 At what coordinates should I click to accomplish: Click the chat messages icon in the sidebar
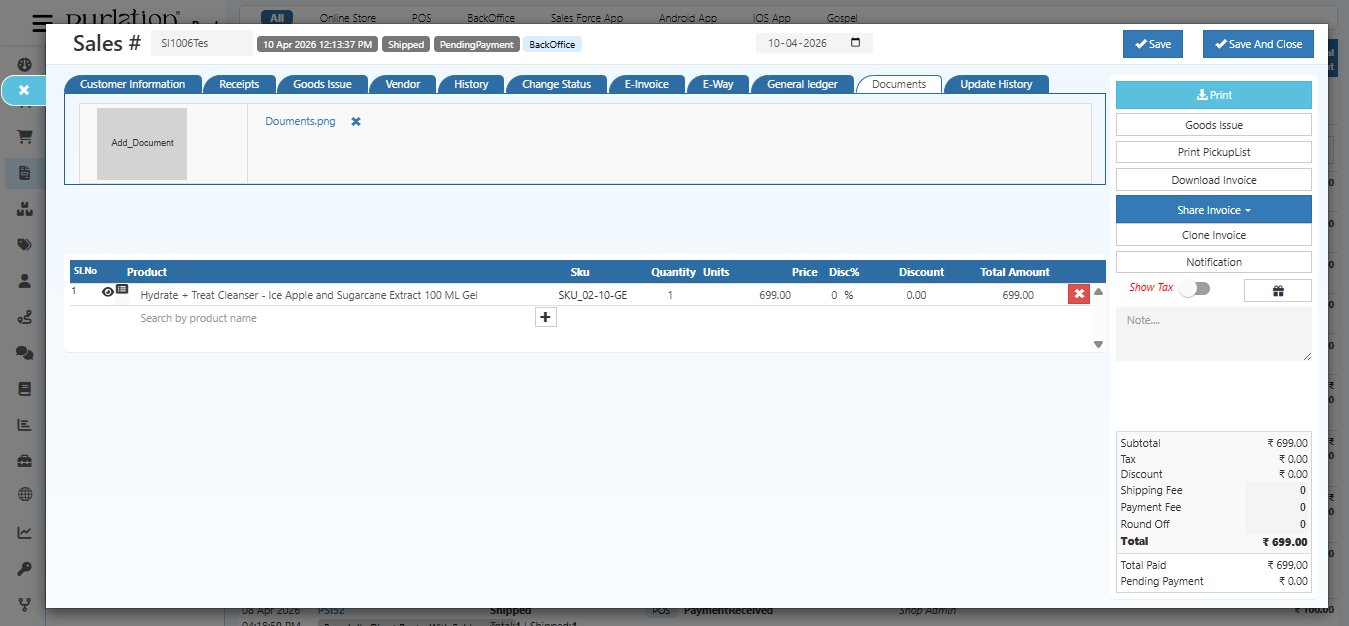[x=25, y=354]
